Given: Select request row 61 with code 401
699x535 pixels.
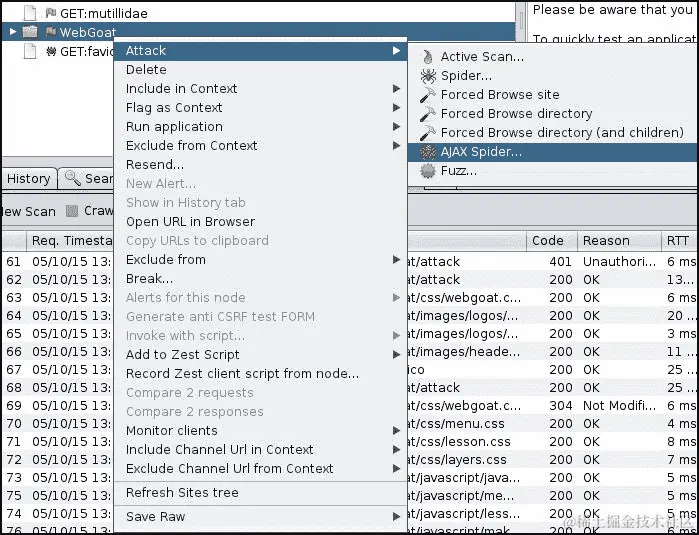Looking at the screenshot, I should point(350,262).
